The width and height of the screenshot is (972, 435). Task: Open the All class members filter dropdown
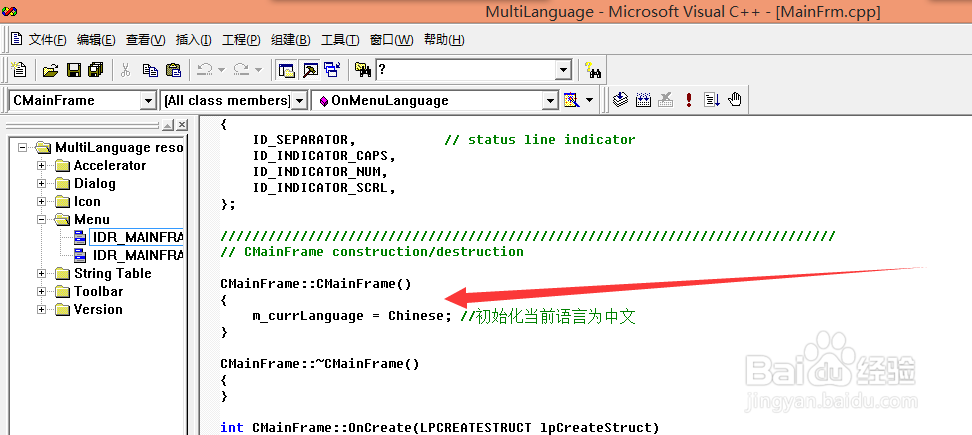pos(299,100)
